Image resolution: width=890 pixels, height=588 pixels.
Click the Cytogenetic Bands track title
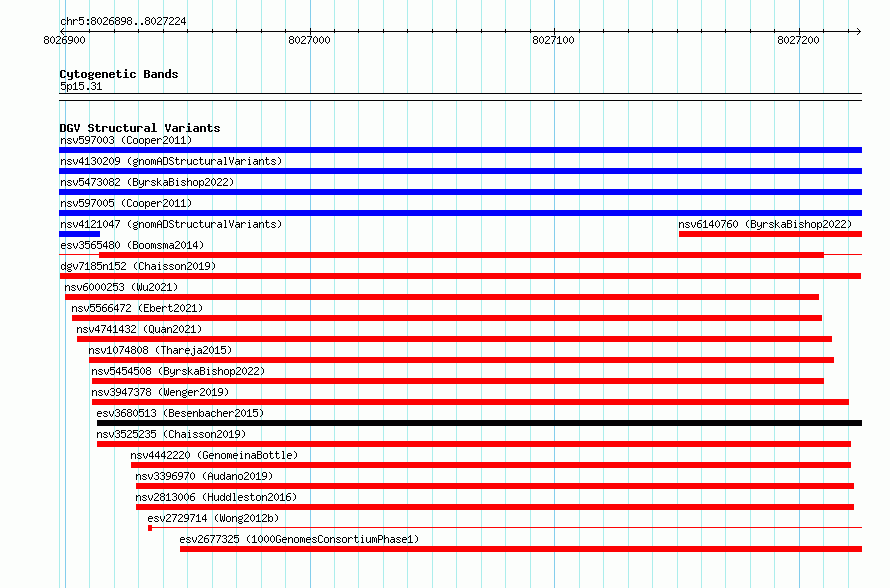click(119, 74)
